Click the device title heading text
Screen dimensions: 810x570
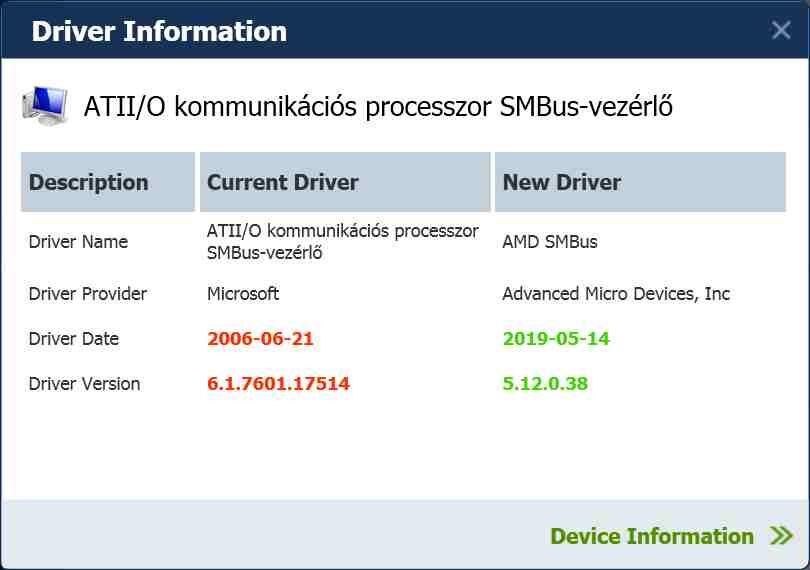tap(378, 107)
